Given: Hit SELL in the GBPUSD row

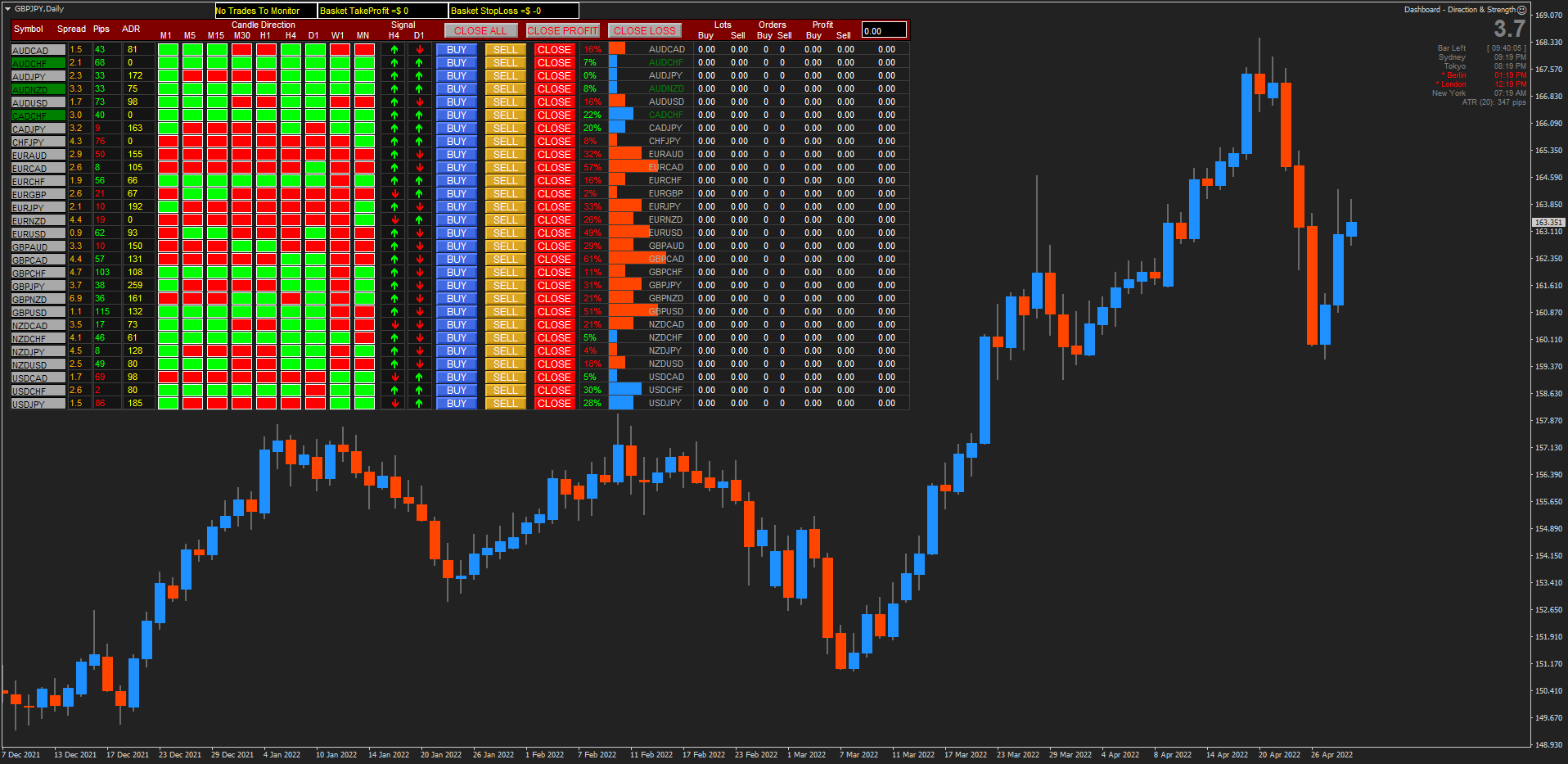Looking at the screenshot, I should [x=506, y=312].
